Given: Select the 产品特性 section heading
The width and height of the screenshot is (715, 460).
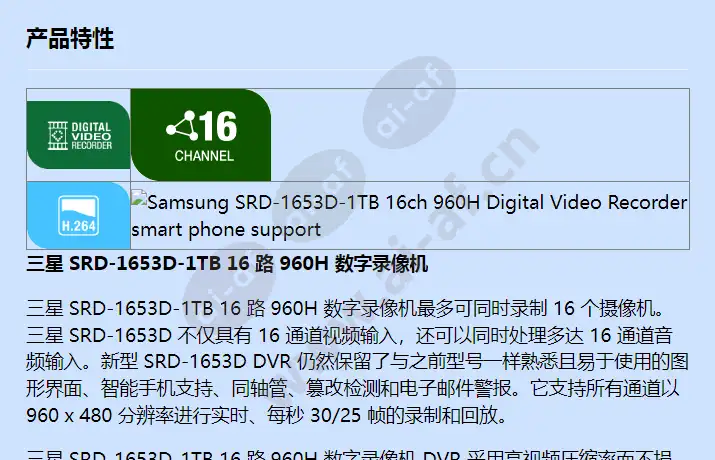Looking at the screenshot, I should point(70,38).
